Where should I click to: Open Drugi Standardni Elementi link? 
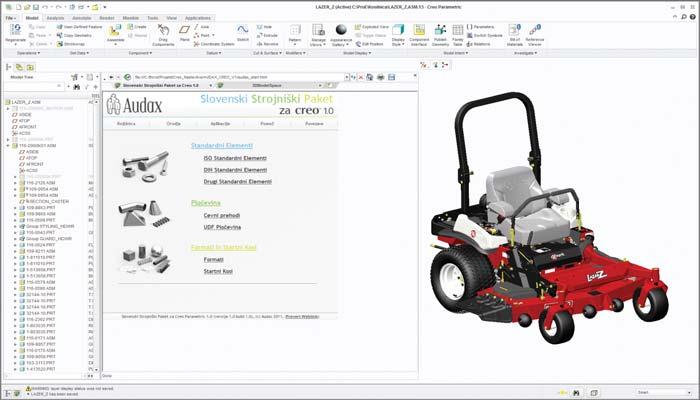tap(238, 182)
